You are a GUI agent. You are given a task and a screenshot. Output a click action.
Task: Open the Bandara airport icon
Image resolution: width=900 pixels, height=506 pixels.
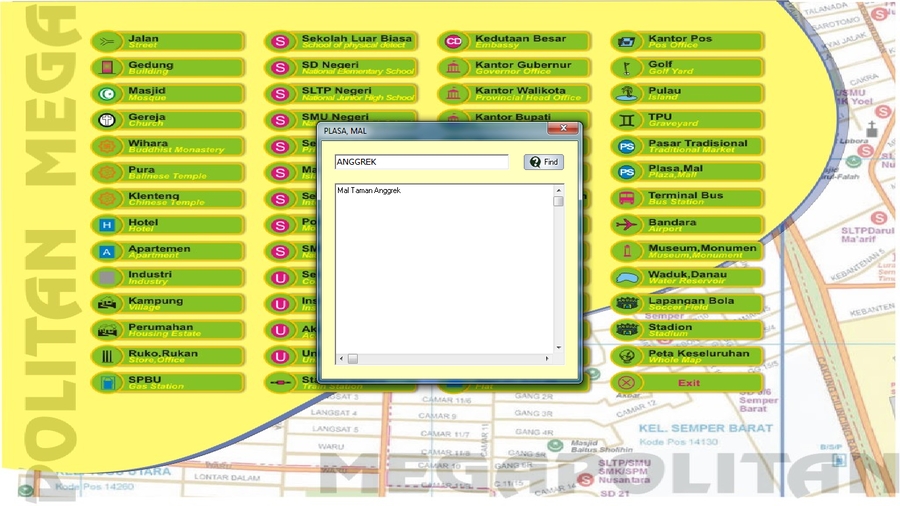coord(627,225)
